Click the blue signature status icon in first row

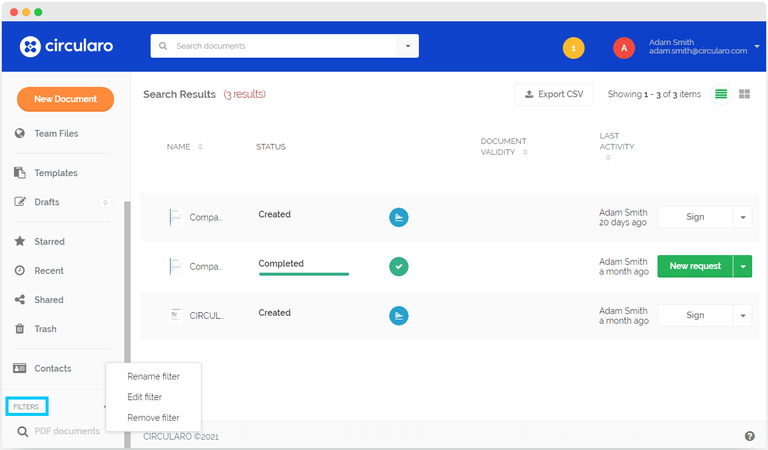coord(398,217)
